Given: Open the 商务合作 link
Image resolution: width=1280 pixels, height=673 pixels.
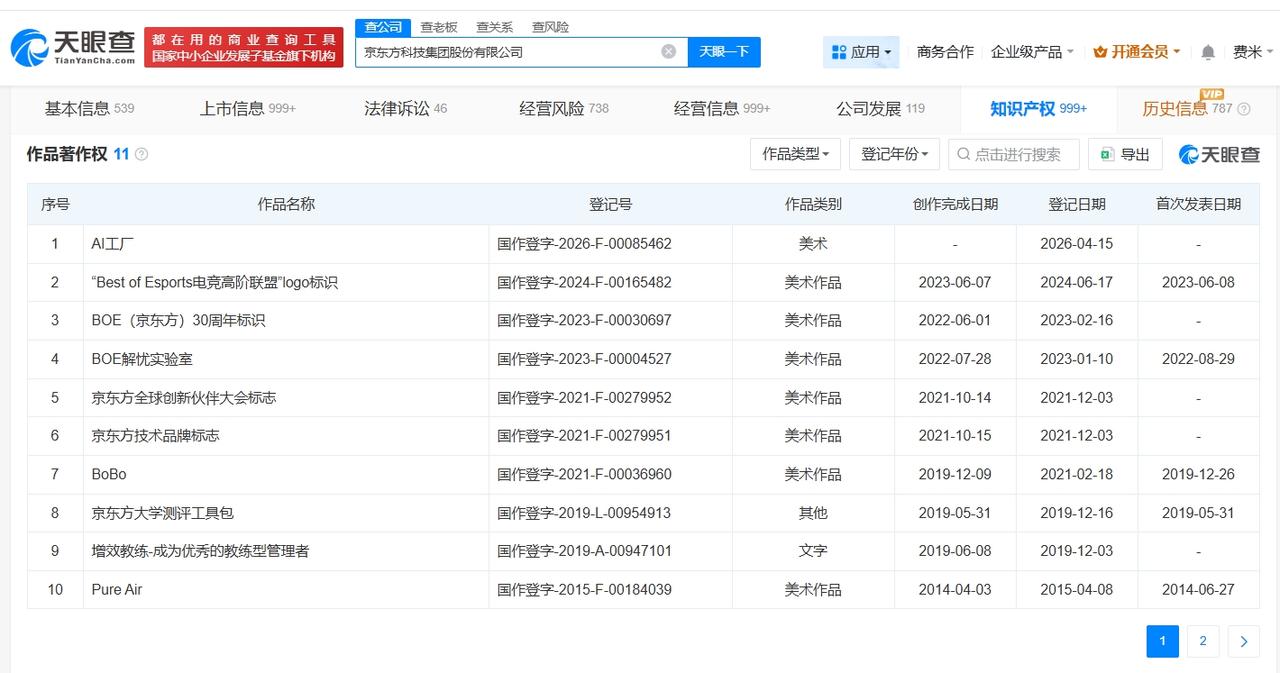Looking at the screenshot, I should click(946, 51).
